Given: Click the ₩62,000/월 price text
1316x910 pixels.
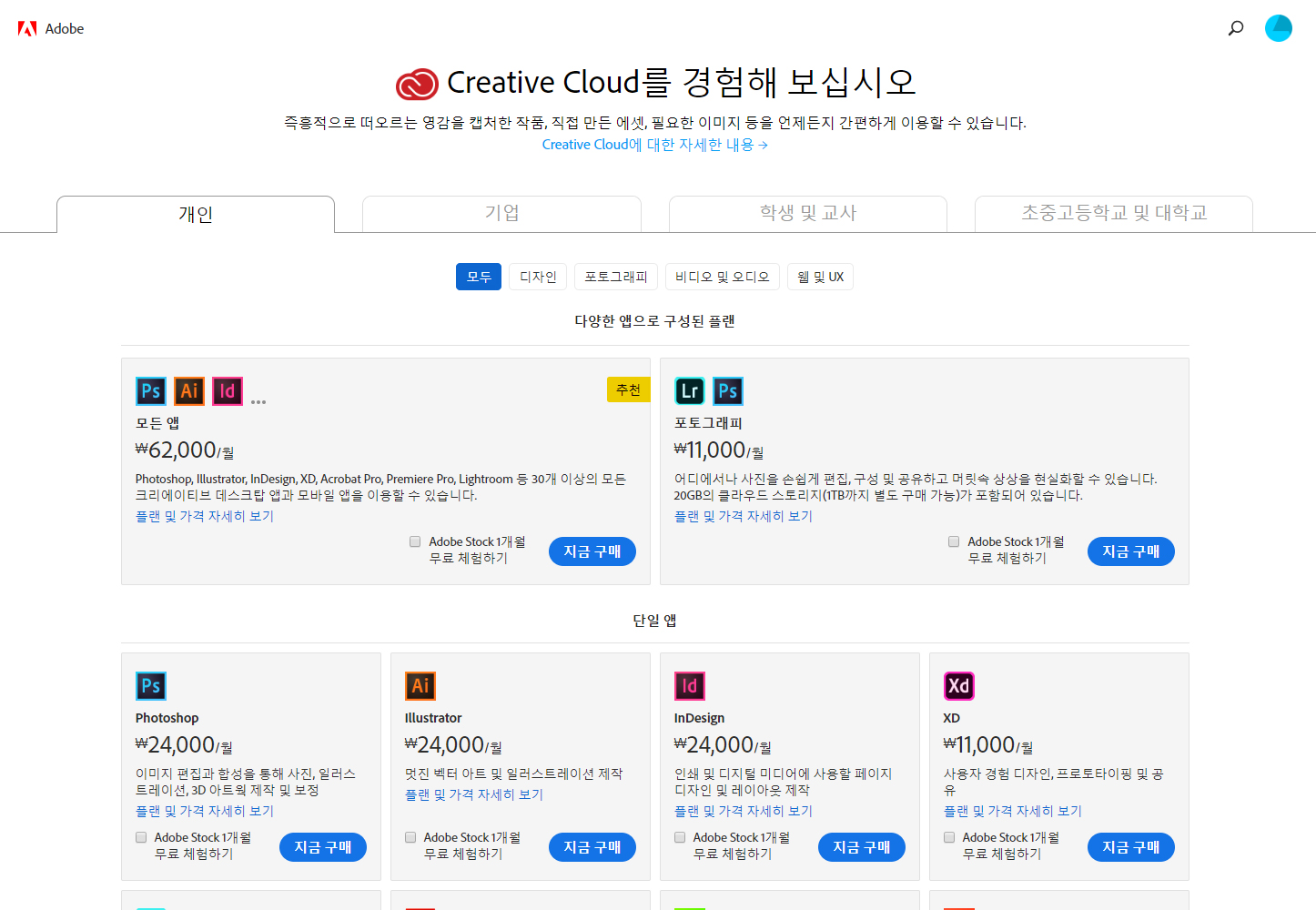Looking at the screenshot, I should [185, 450].
